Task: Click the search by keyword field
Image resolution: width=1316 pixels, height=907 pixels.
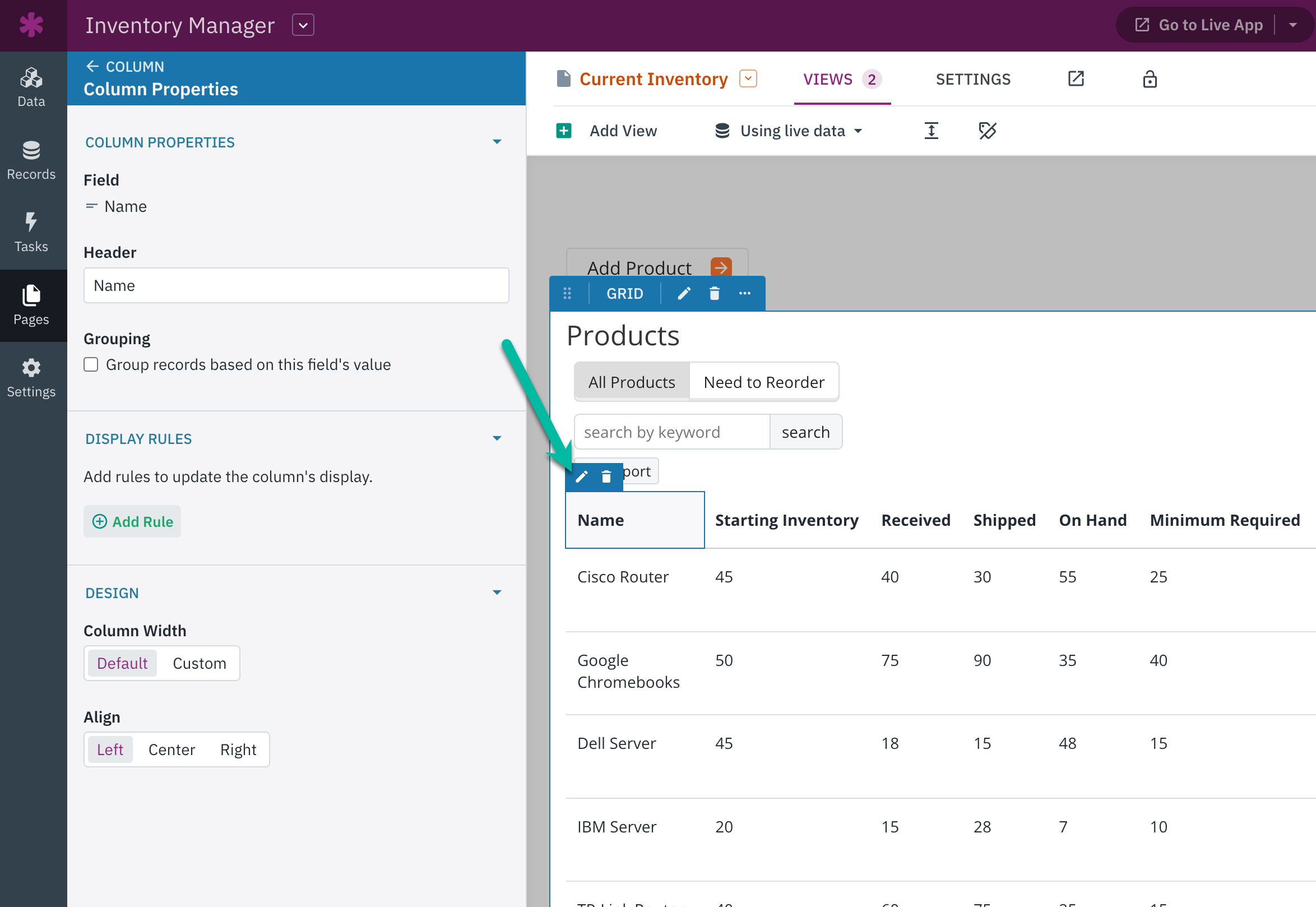Action: click(x=672, y=432)
